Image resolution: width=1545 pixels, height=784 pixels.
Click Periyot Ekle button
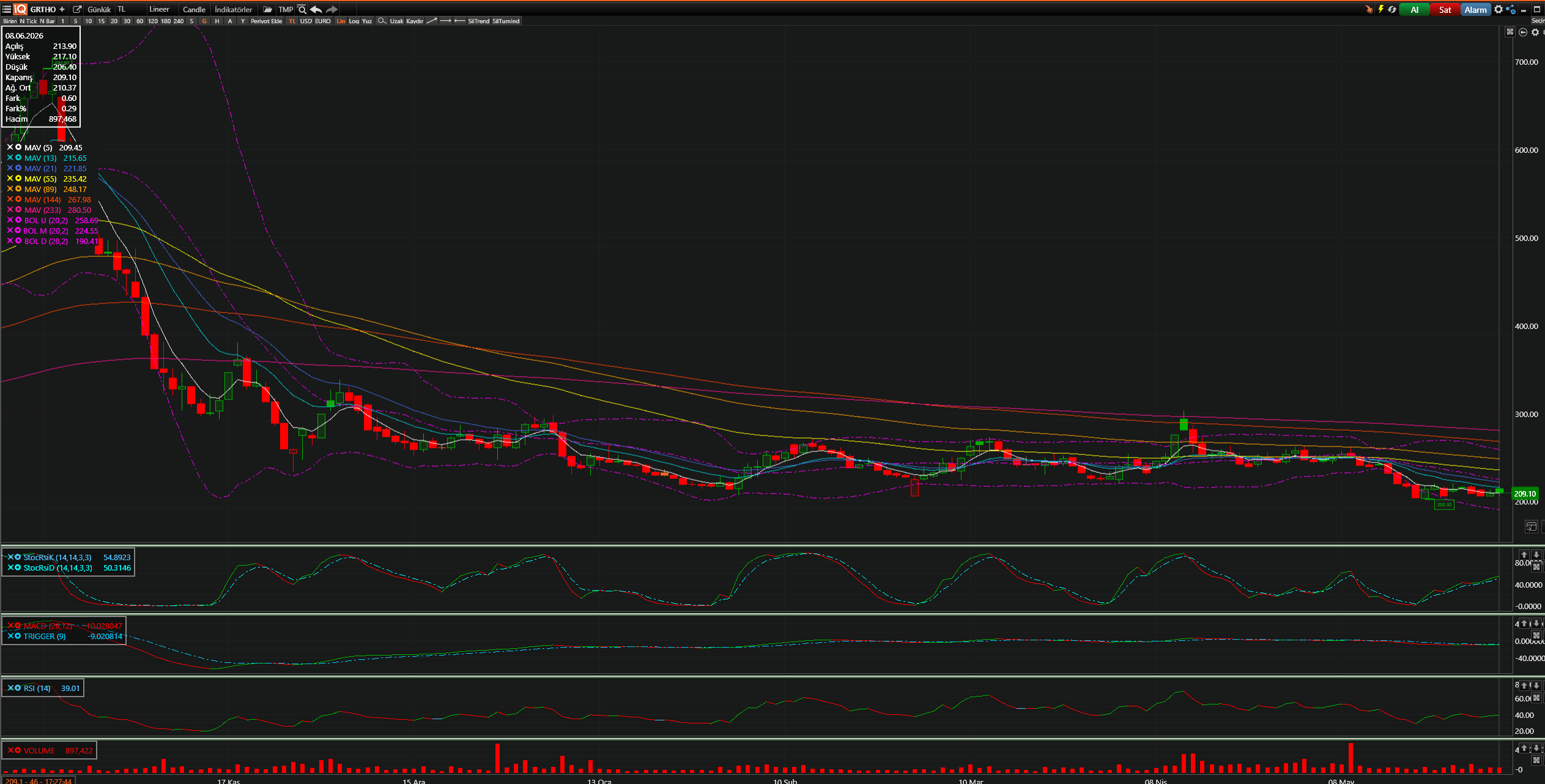(266, 21)
